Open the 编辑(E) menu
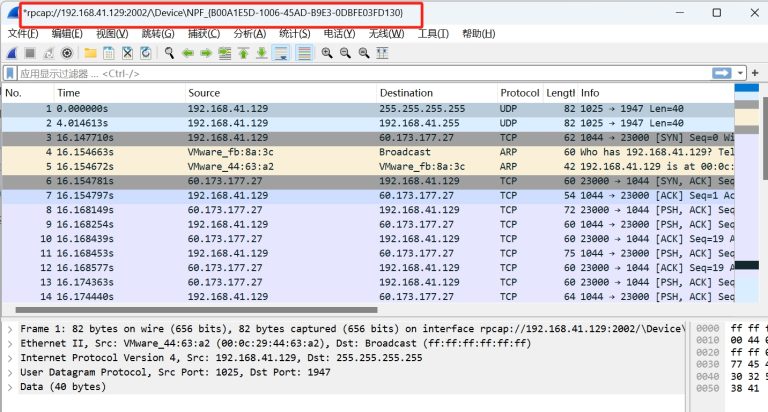The width and height of the screenshot is (768, 412). [x=67, y=34]
